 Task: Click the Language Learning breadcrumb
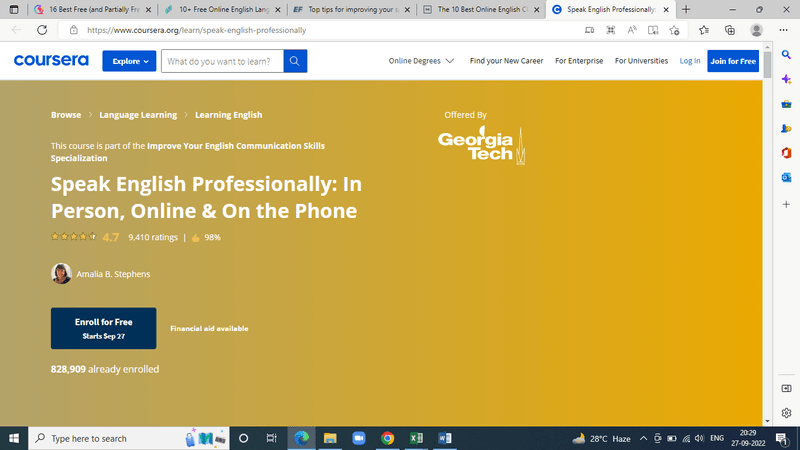tap(138, 115)
